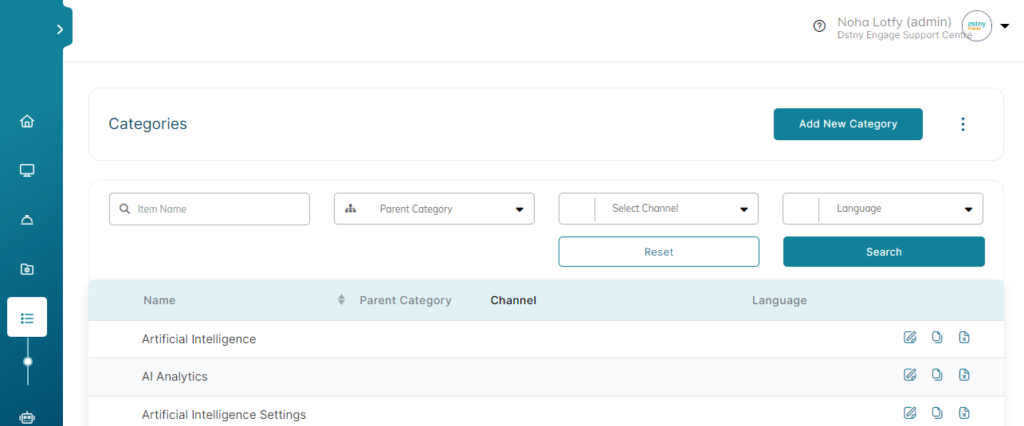
Task: Open the Select Channel dropdown
Action: coord(658,209)
